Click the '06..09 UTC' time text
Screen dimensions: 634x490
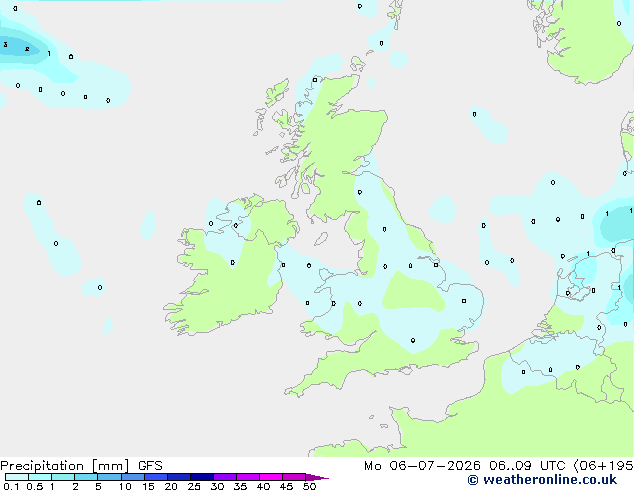[x=527, y=466]
